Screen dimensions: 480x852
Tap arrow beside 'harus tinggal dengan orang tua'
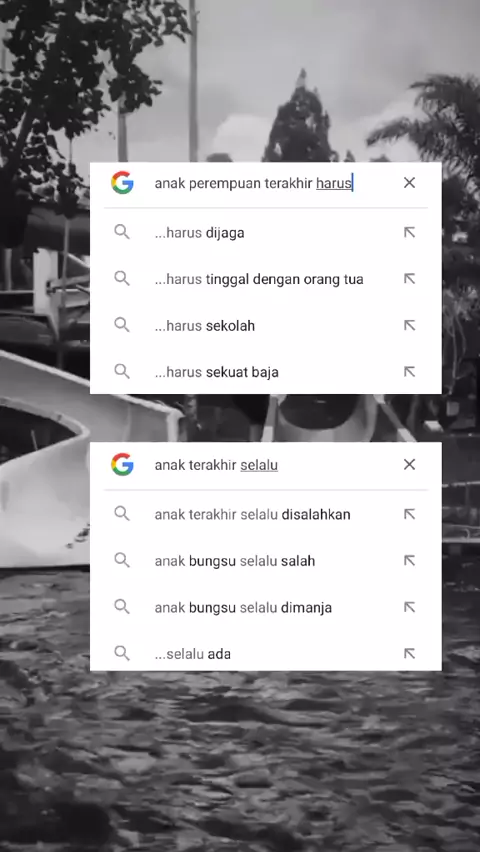[409, 279]
